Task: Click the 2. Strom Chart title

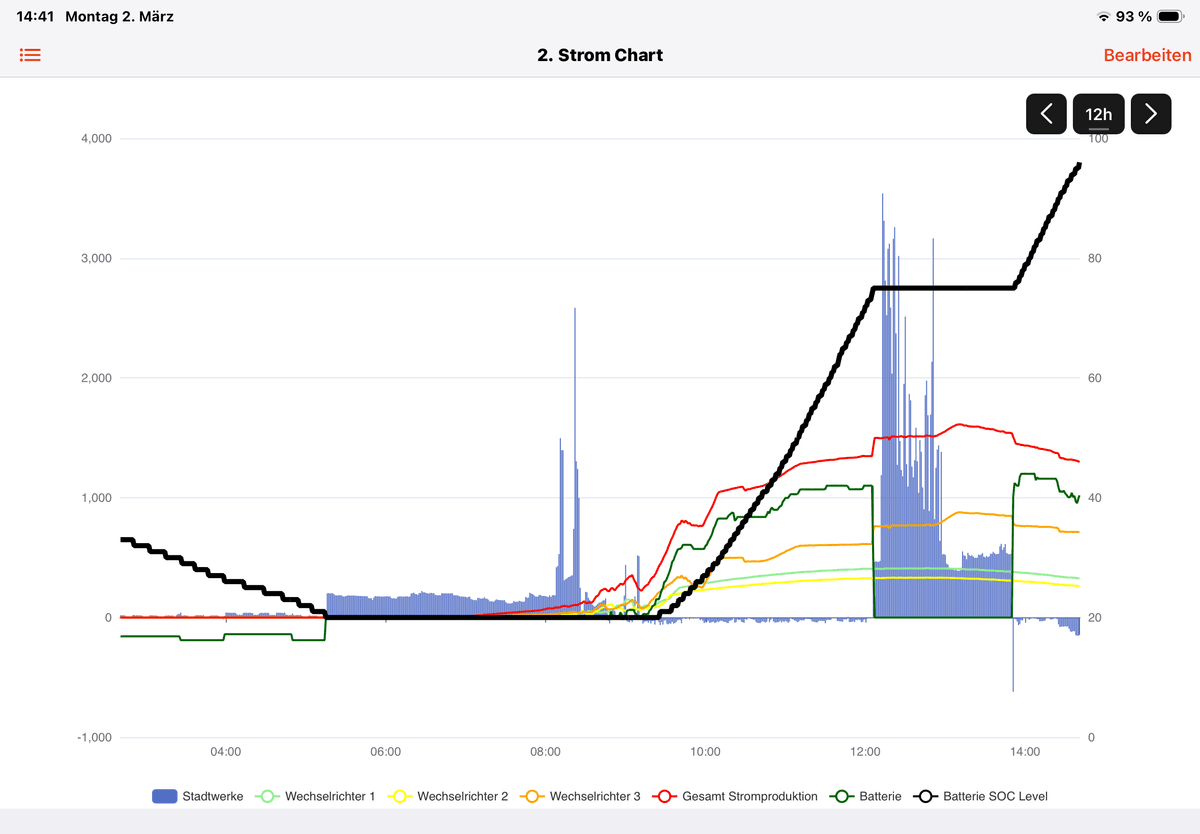Action: 600,55
